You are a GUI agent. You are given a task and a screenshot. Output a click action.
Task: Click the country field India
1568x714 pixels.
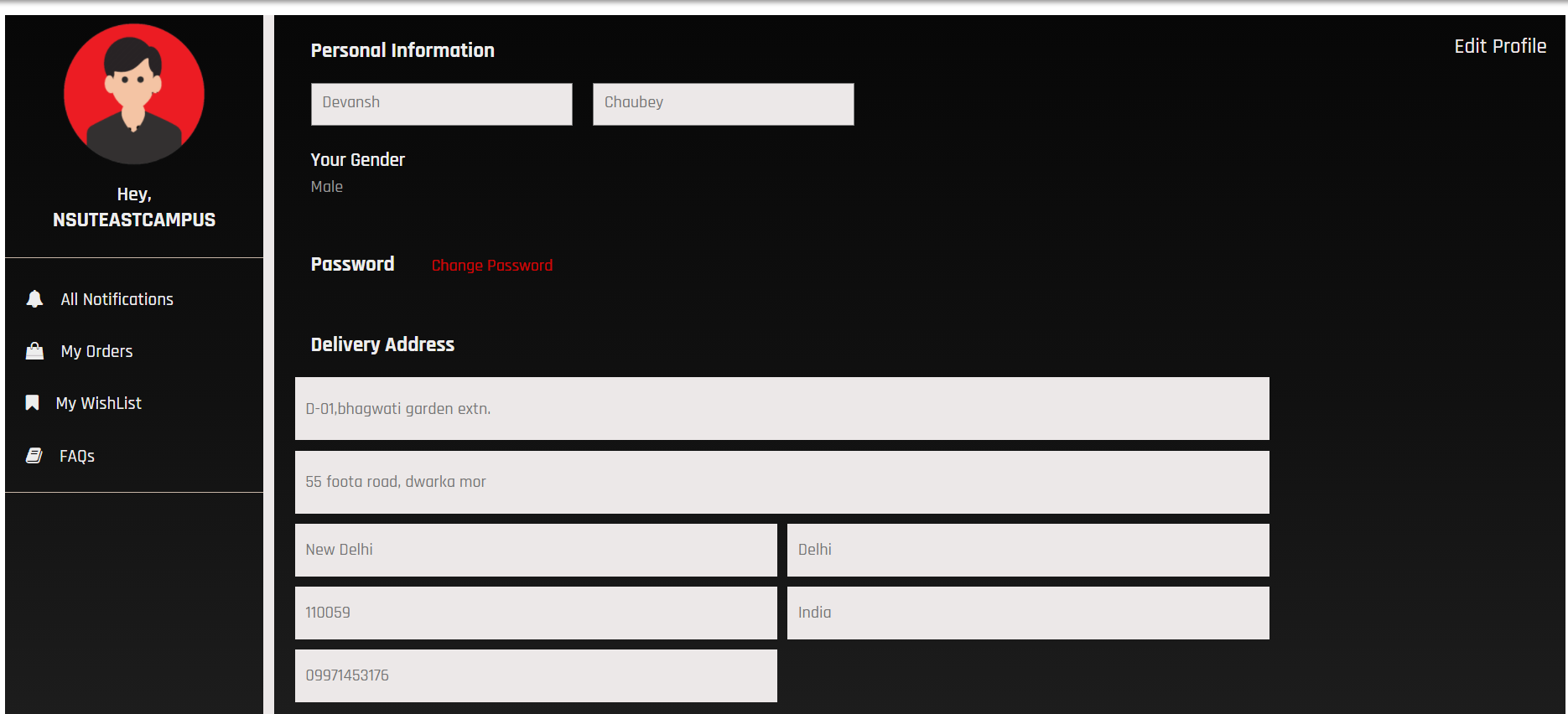(x=1028, y=613)
